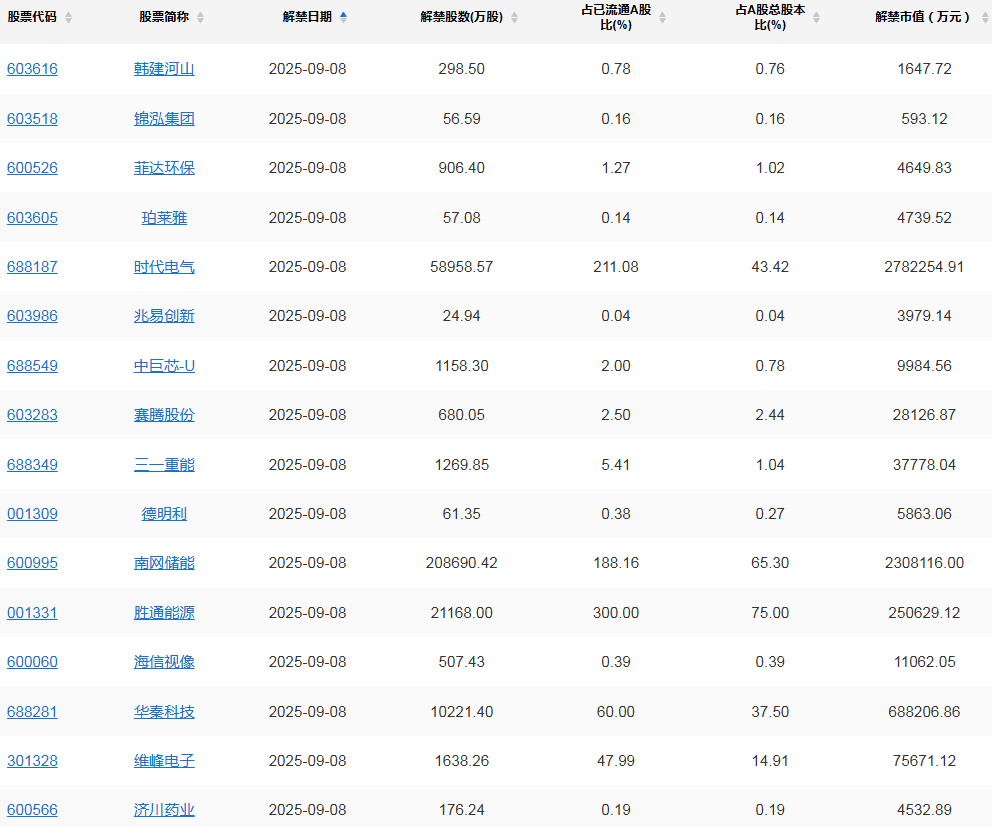992x827 pixels.
Task: Open stock name 菲达环保
Action: coord(164,168)
